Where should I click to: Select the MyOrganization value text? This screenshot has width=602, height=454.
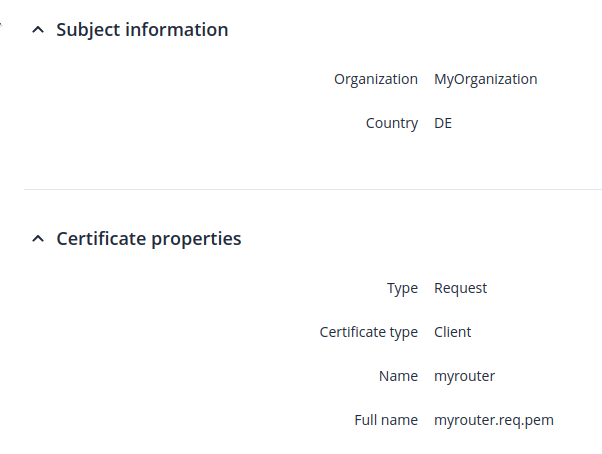click(x=485, y=79)
